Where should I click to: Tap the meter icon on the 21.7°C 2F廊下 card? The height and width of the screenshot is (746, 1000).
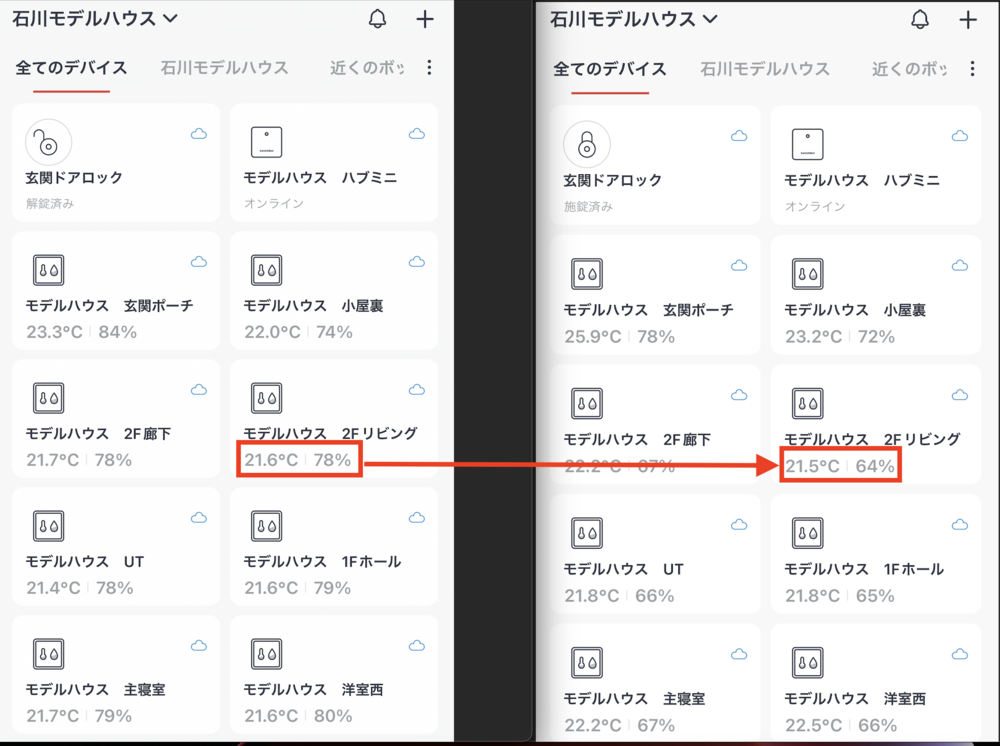coord(48,399)
